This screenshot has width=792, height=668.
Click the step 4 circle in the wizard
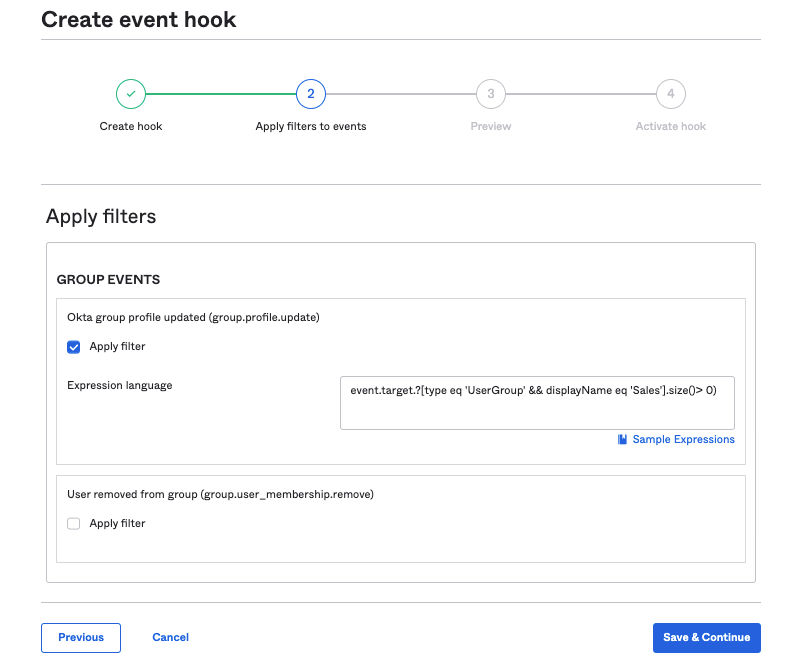(x=671, y=94)
